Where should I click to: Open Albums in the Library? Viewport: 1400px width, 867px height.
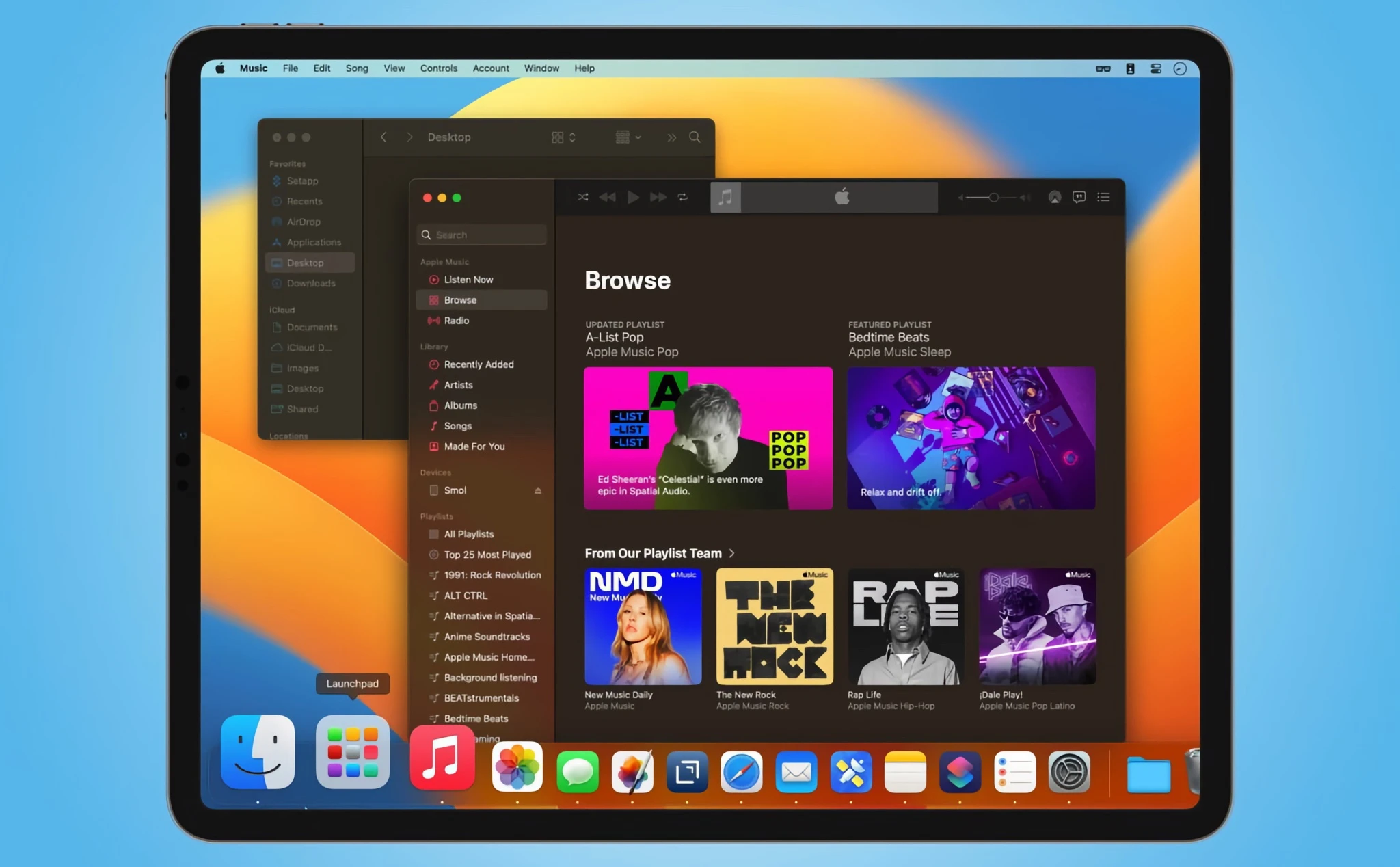coord(481,405)
